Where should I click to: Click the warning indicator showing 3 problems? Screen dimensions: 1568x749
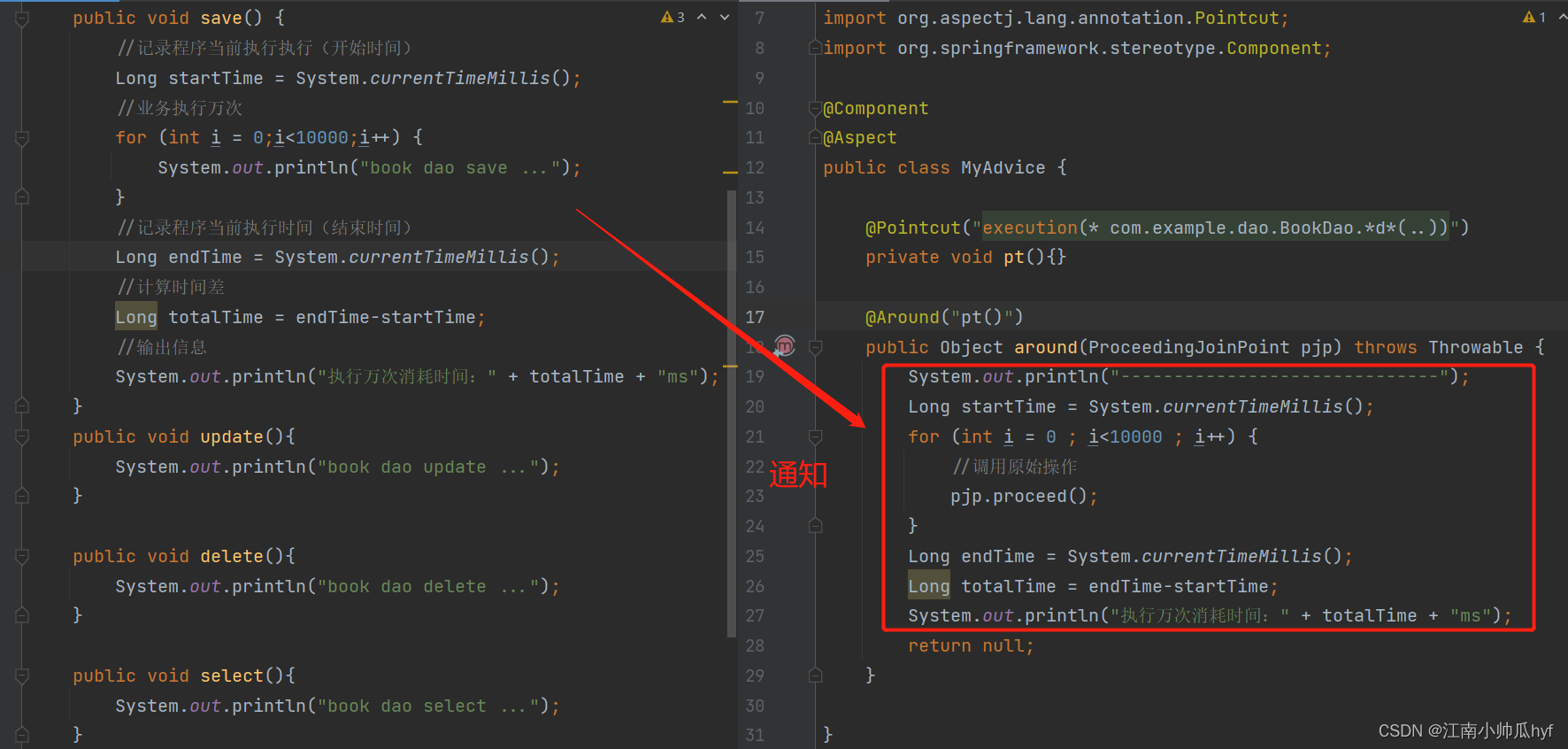point(673,17)
